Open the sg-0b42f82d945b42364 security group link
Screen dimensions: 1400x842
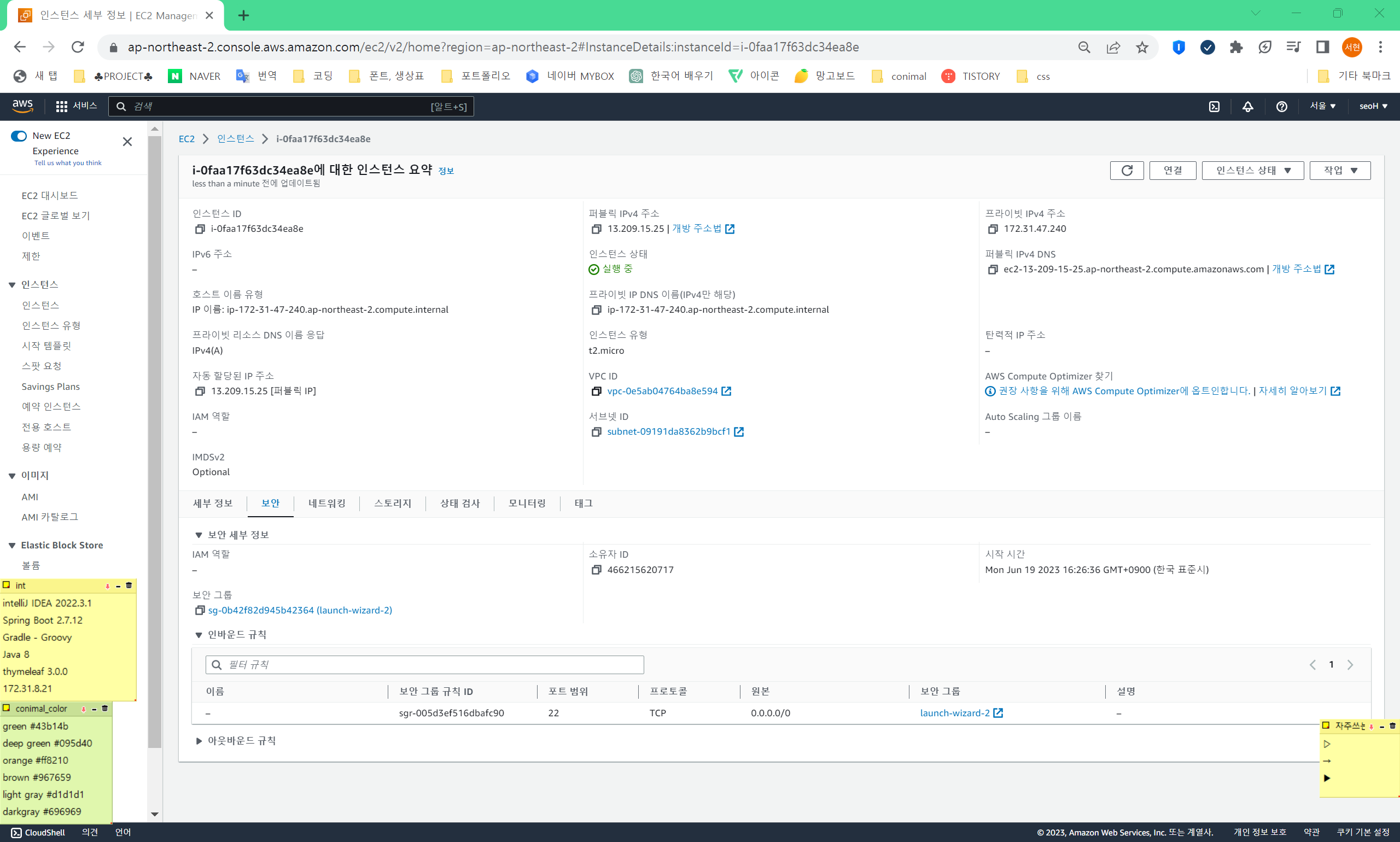pos(300,611)
